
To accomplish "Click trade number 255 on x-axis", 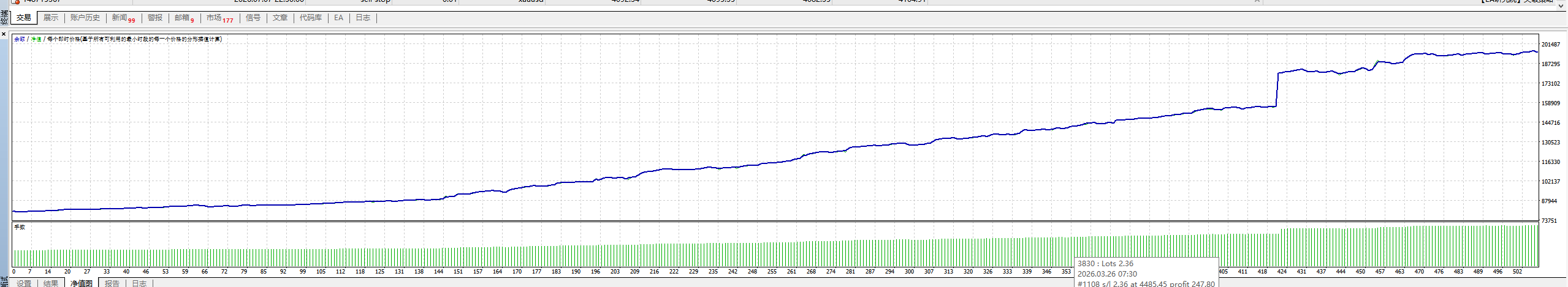I will [x=772, y=272].
